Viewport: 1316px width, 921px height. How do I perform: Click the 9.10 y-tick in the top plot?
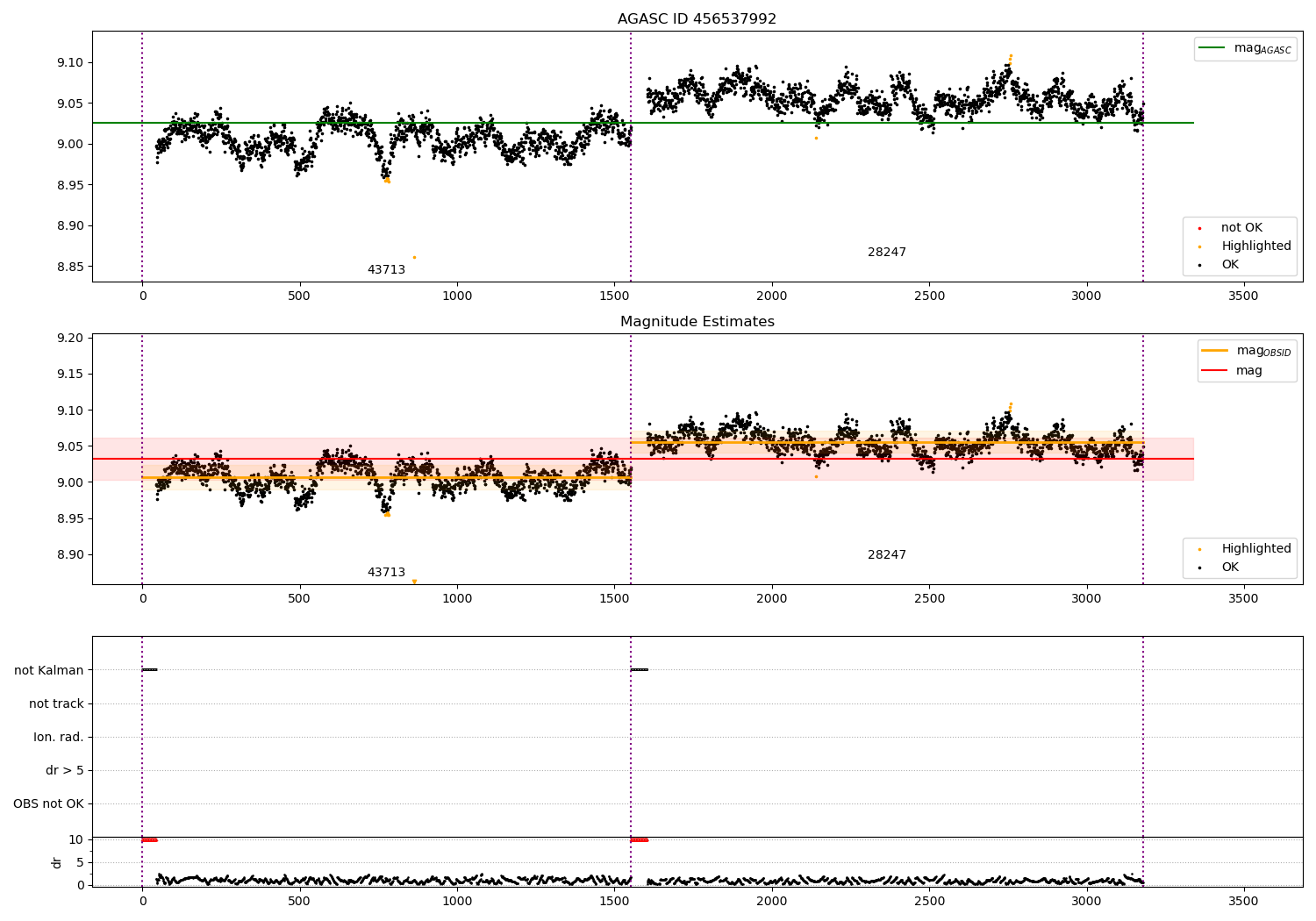point(70,63)
